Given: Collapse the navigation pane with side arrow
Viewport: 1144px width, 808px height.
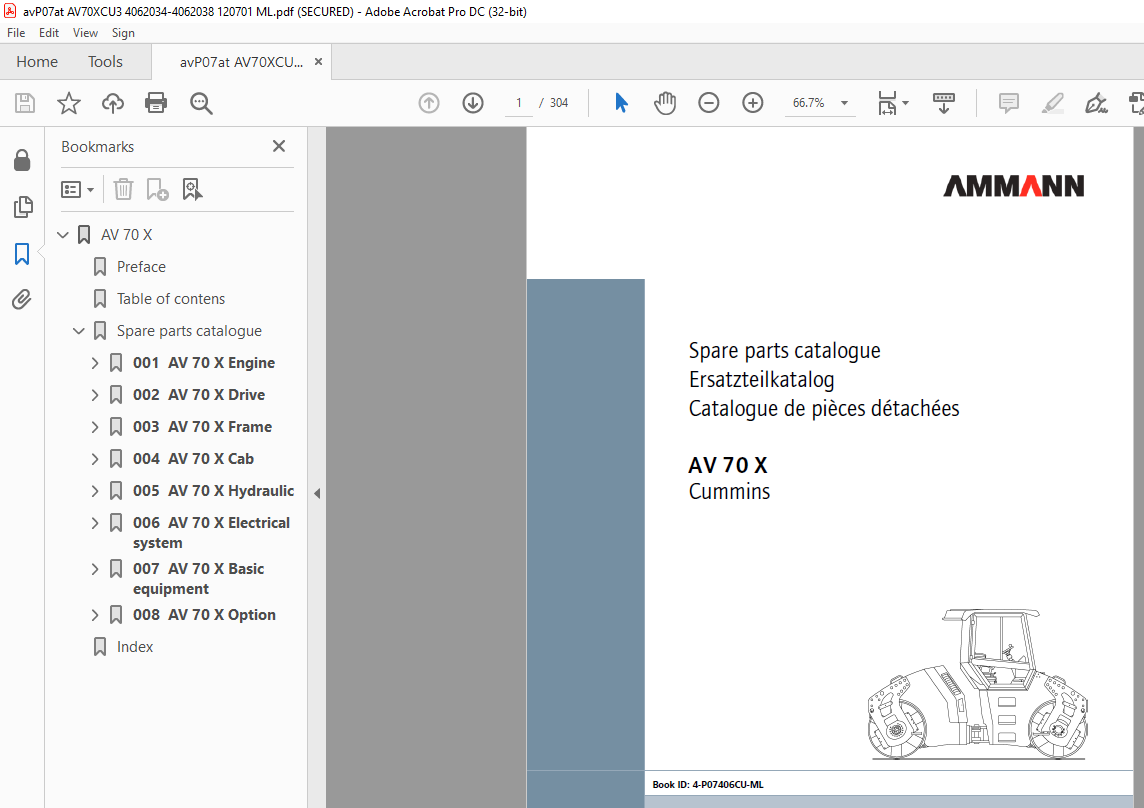Looking at the screenshot, I should click(x=317, y=493).
